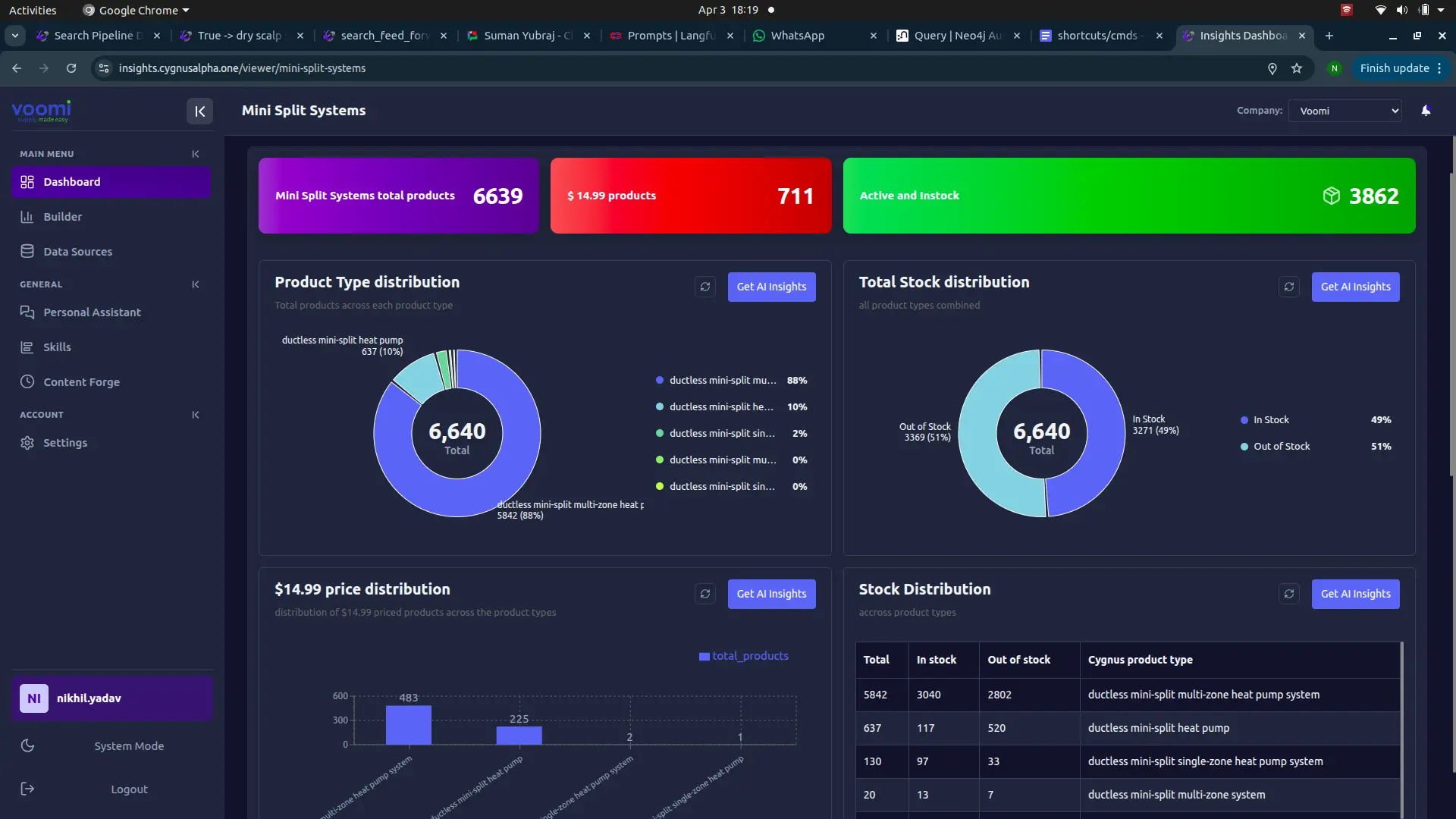
Task: Collapse the ACCOUNT section
Action: tap(196, 415)
